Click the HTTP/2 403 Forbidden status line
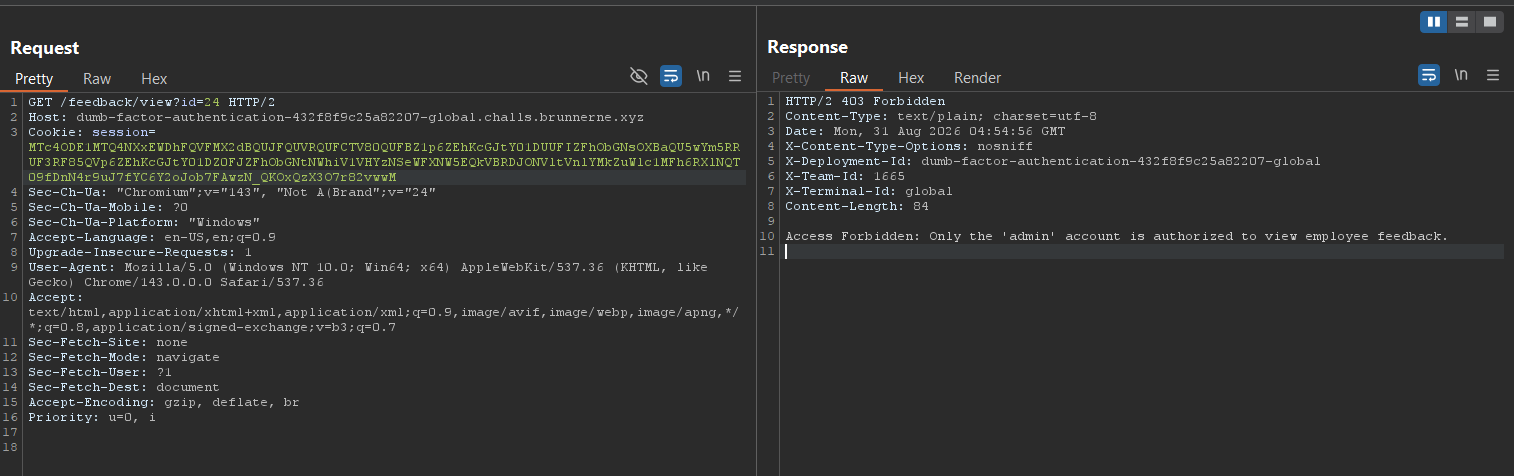This screenshot has height=476, width=1514. [865, 101]
